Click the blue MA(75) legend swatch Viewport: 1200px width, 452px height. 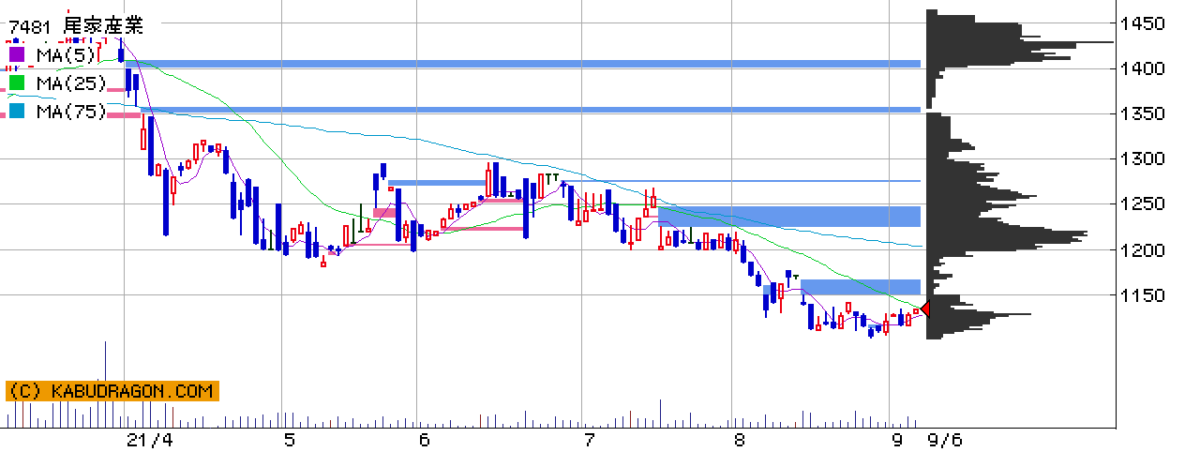click(x=16, y=111)
